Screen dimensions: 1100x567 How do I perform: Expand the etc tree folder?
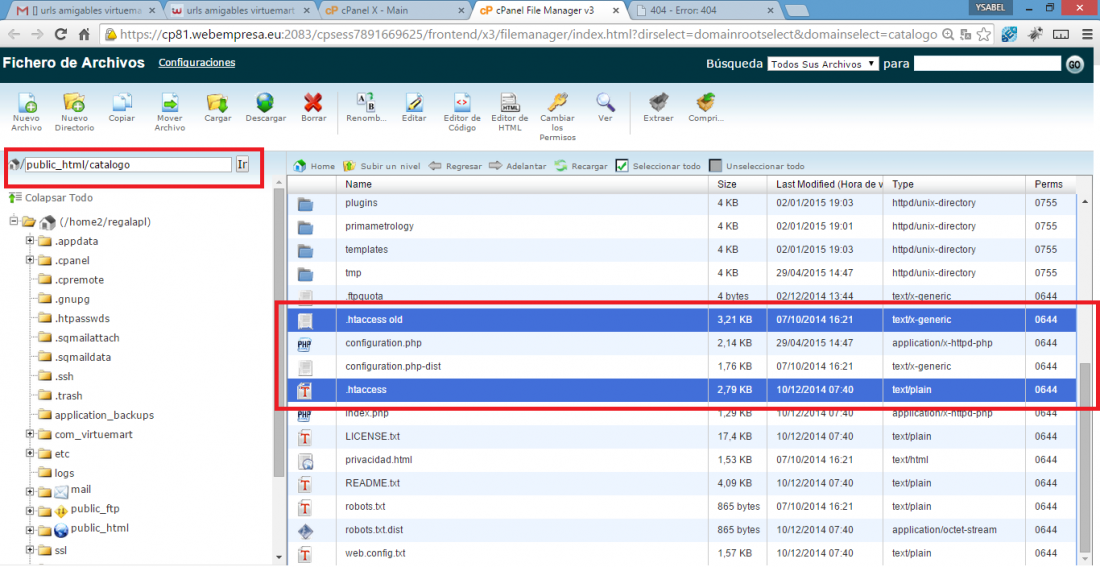tap(29, 453)
